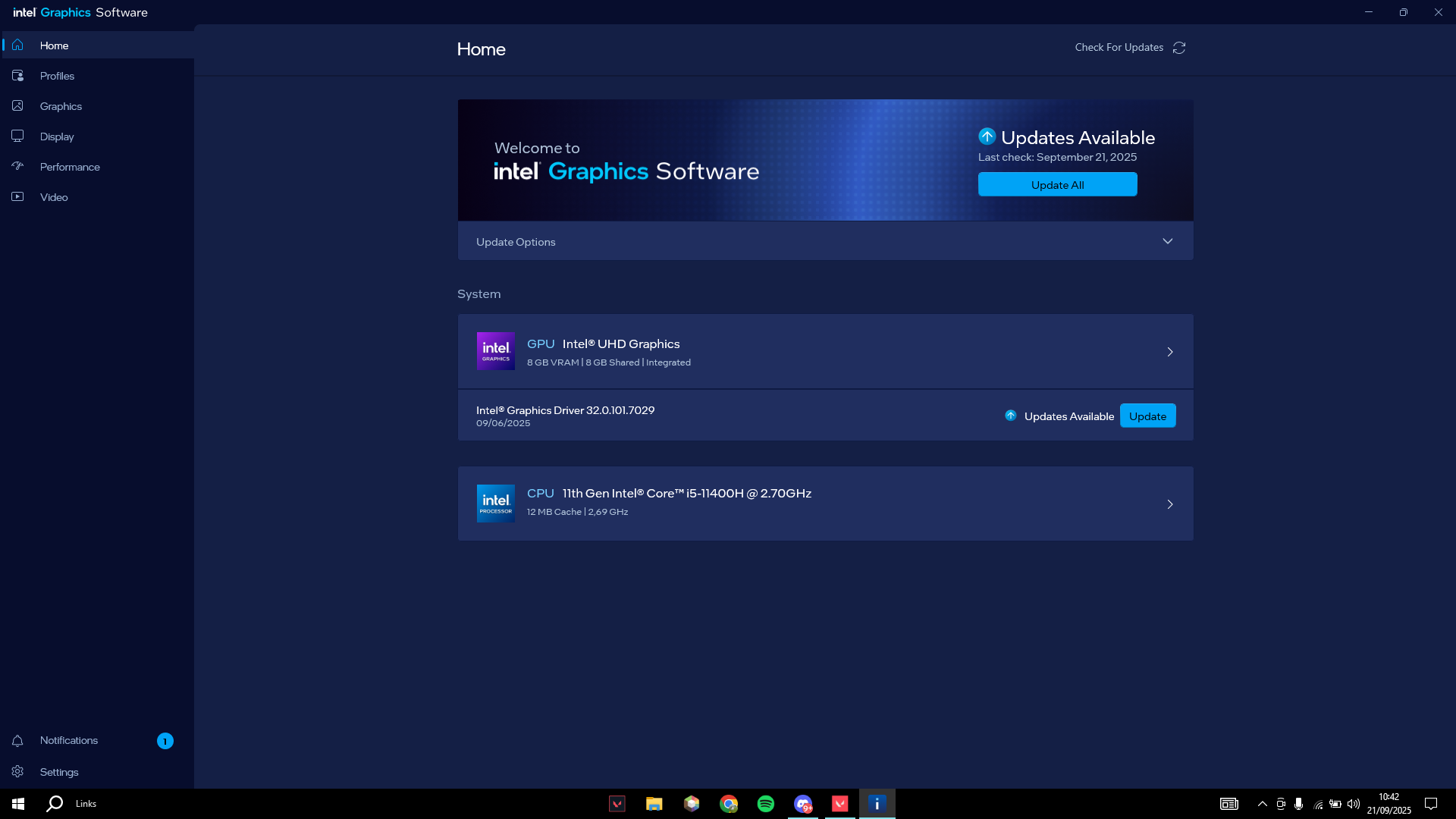The width and height of the screenshot is (1456, 819).
Task: Click the notification count badge
Action: point(165,741)
